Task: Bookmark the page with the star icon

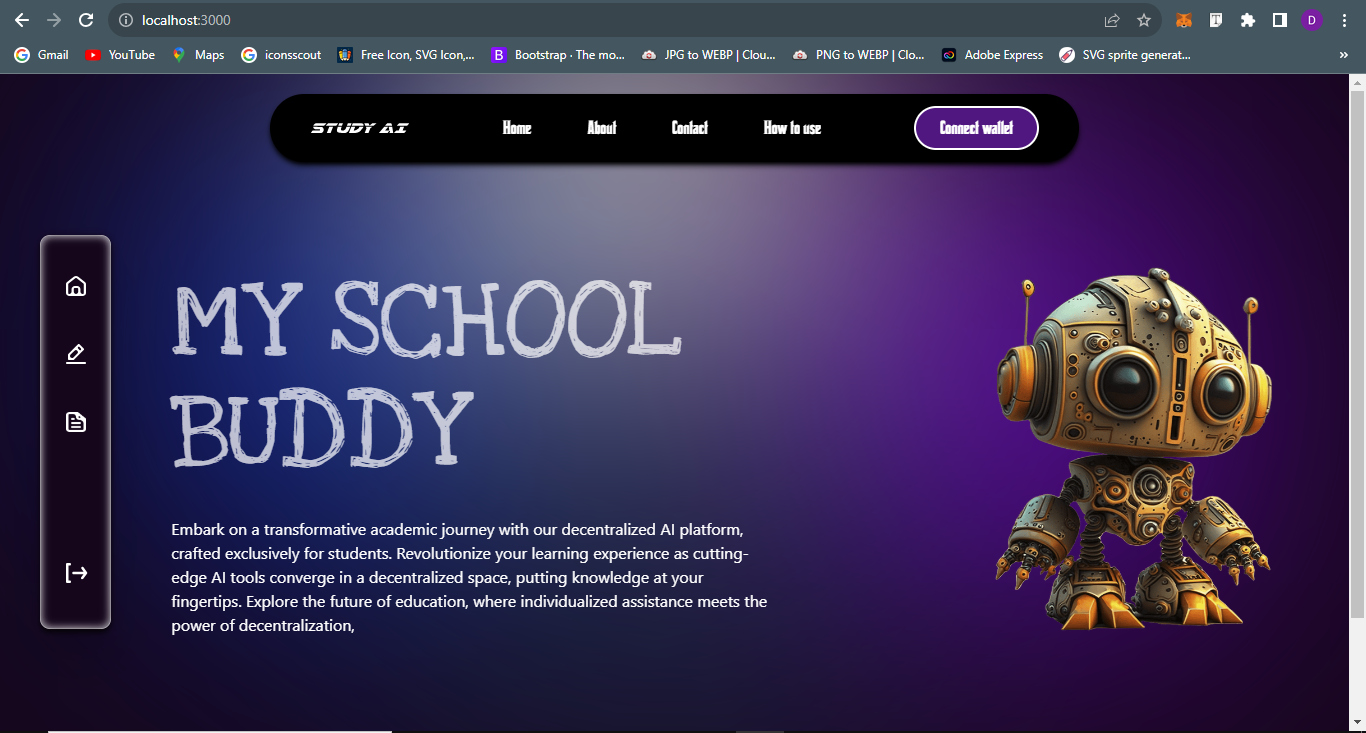Action: (x=1144, y=20)
